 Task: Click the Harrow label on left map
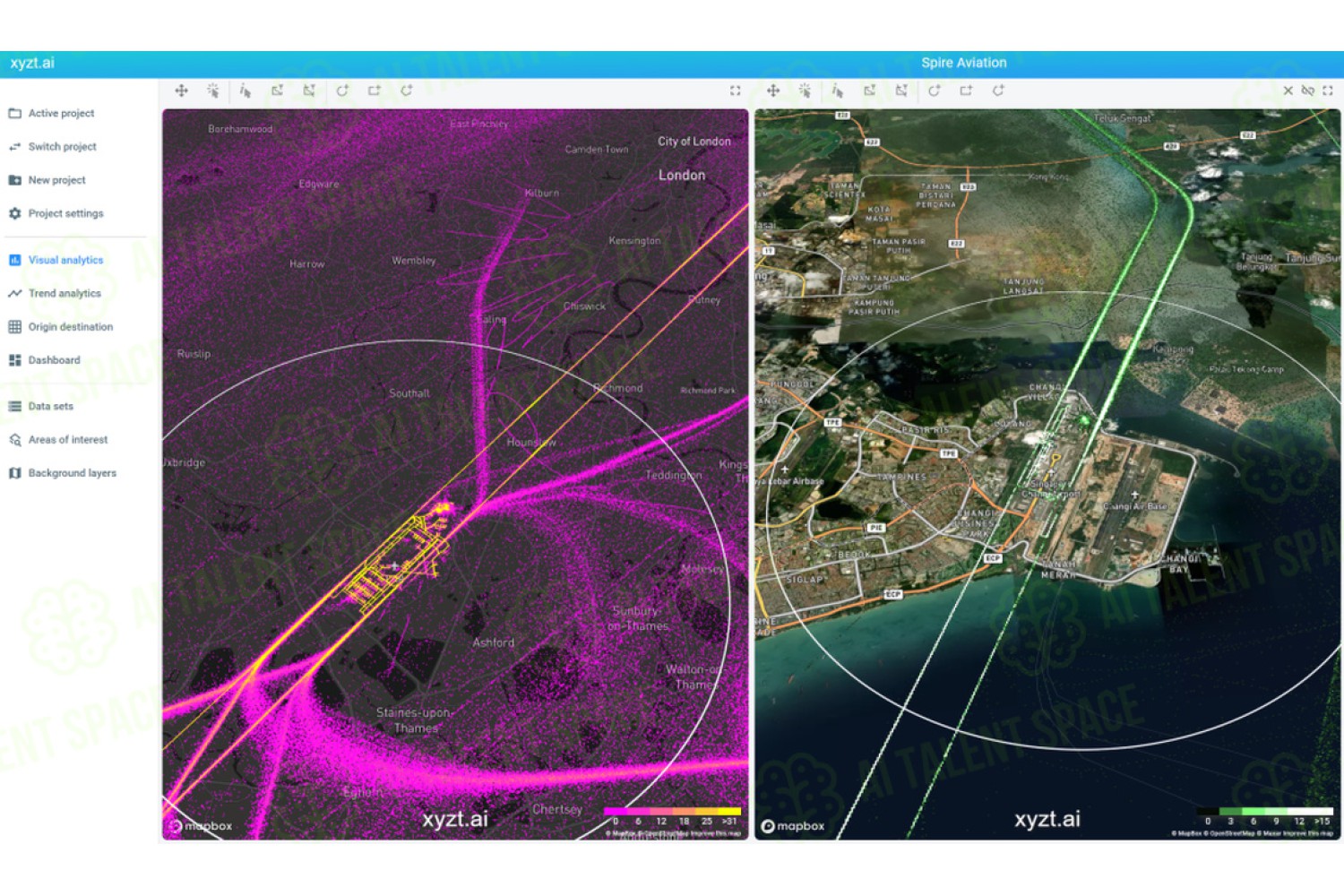point(307,264)
